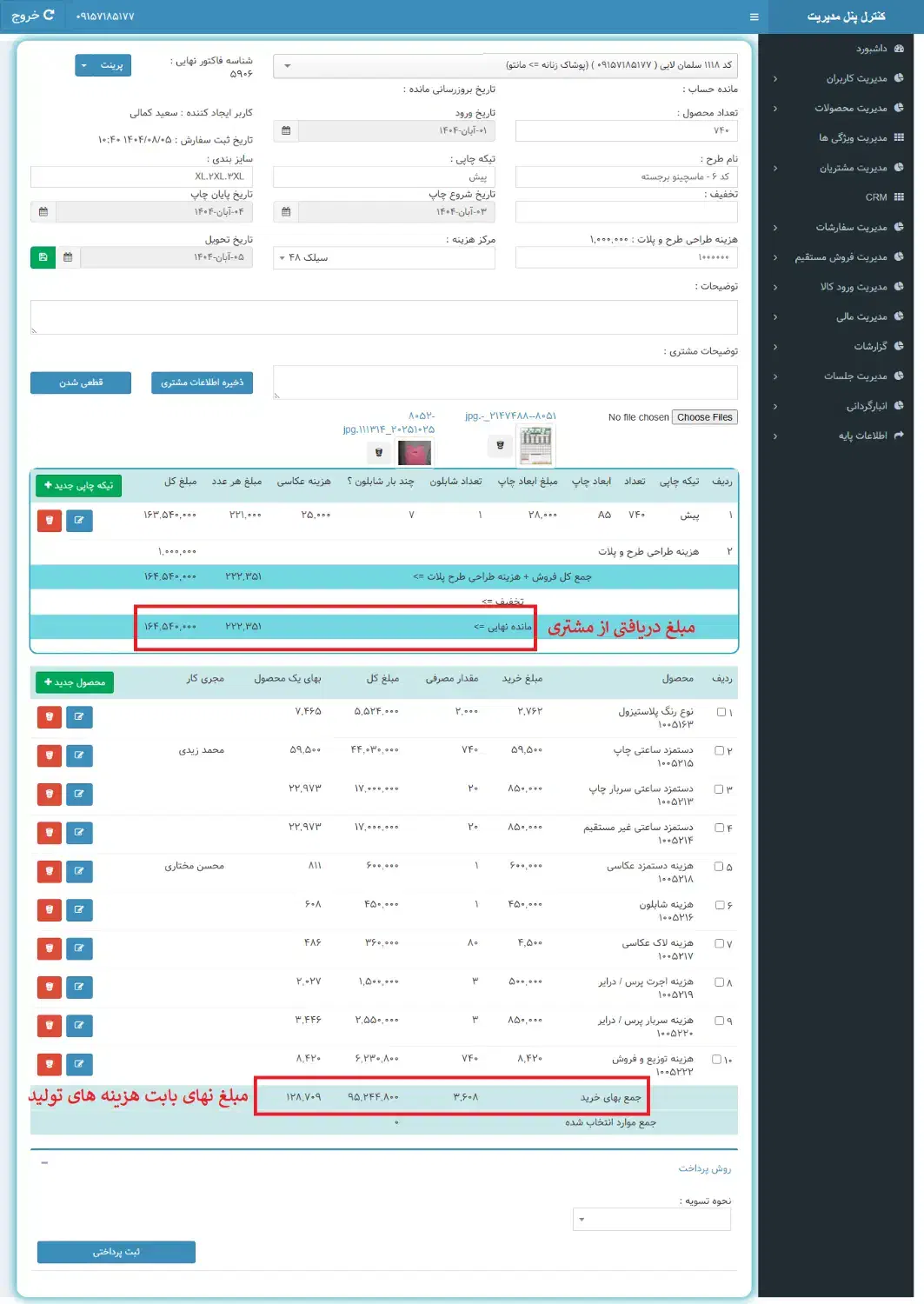
Task: Edit the پیش print piece row
Action: 79,521
